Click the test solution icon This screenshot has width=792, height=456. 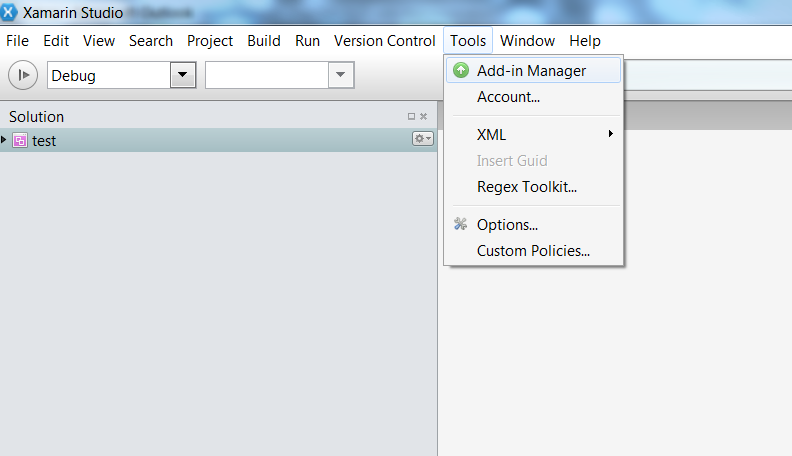coord(20,140)
